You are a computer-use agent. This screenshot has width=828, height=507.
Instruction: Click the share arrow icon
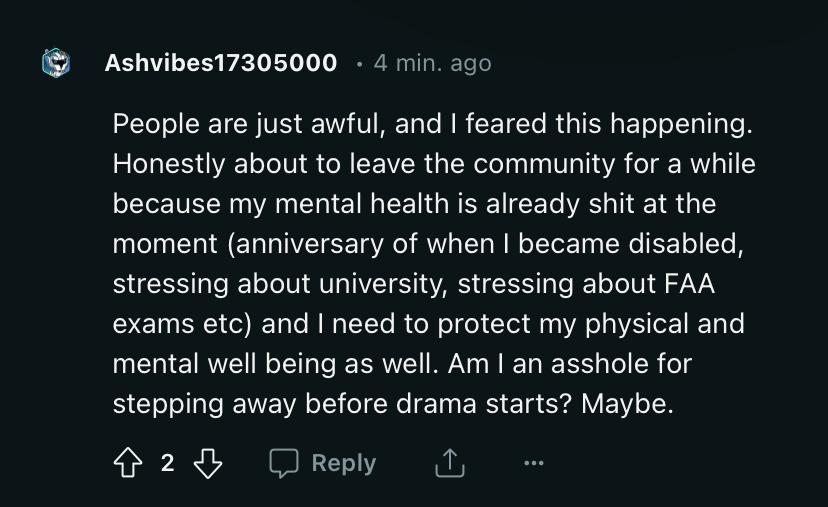(449, 463)
